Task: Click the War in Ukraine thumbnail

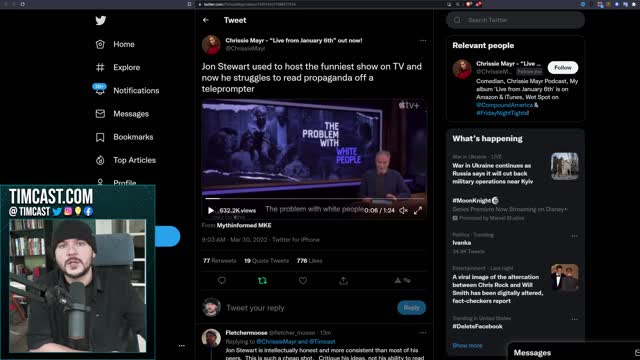Action: (564, 167)
